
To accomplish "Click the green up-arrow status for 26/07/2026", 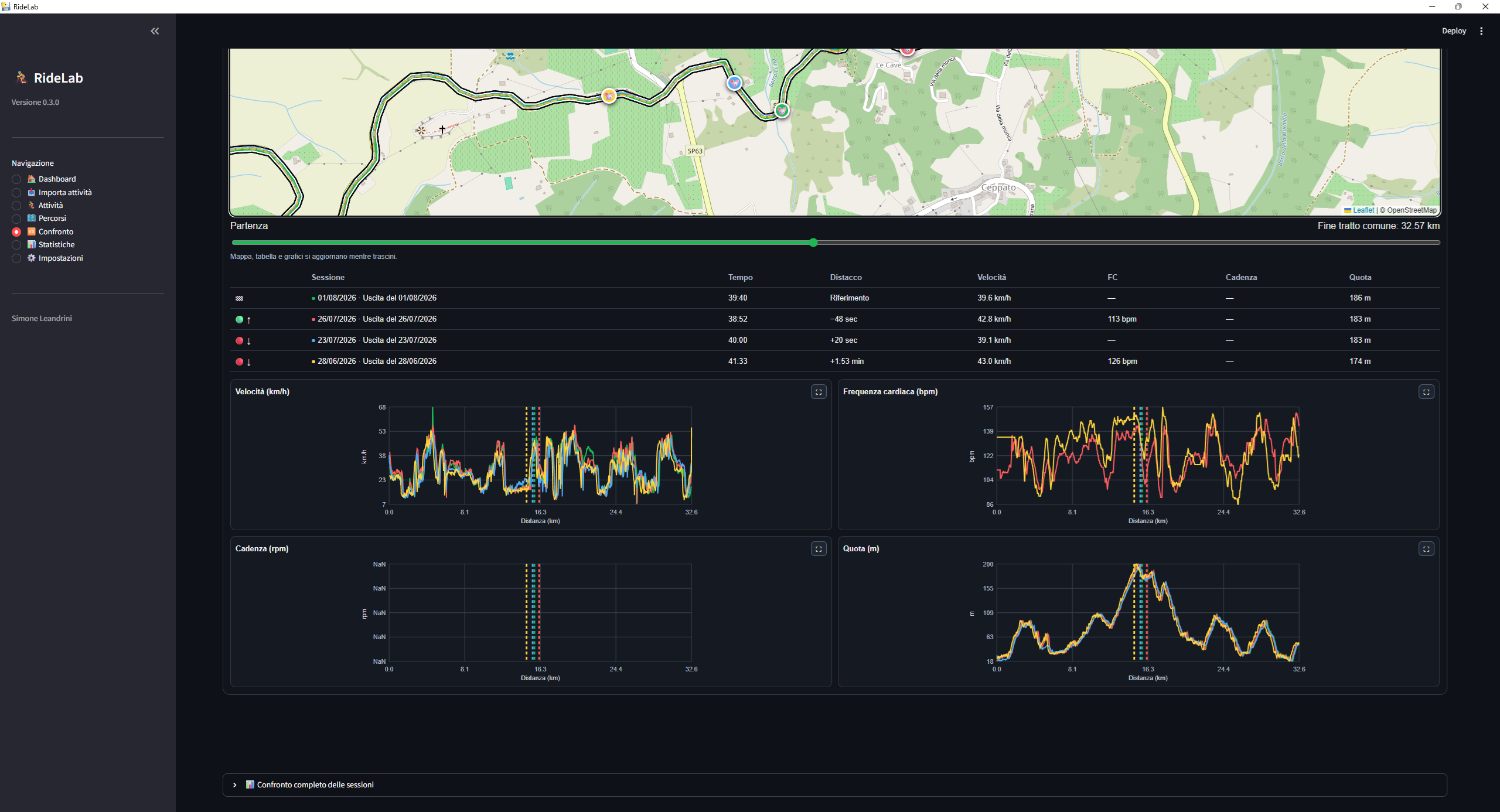I will (x=243, y=320).
